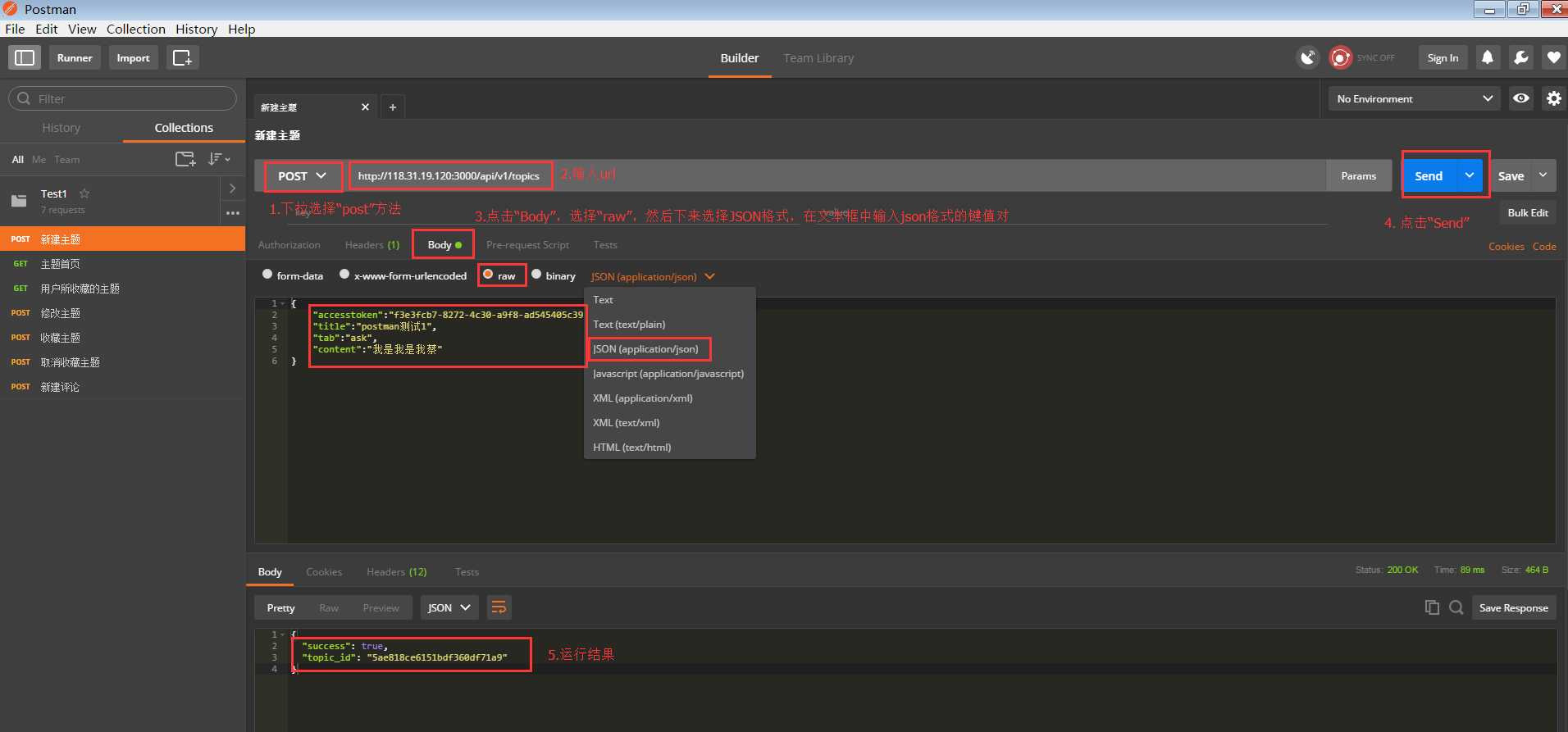This screenshot has height=732, width=1568.
Task: Click the Bulk Edit button
Action: coord(1528,212)
